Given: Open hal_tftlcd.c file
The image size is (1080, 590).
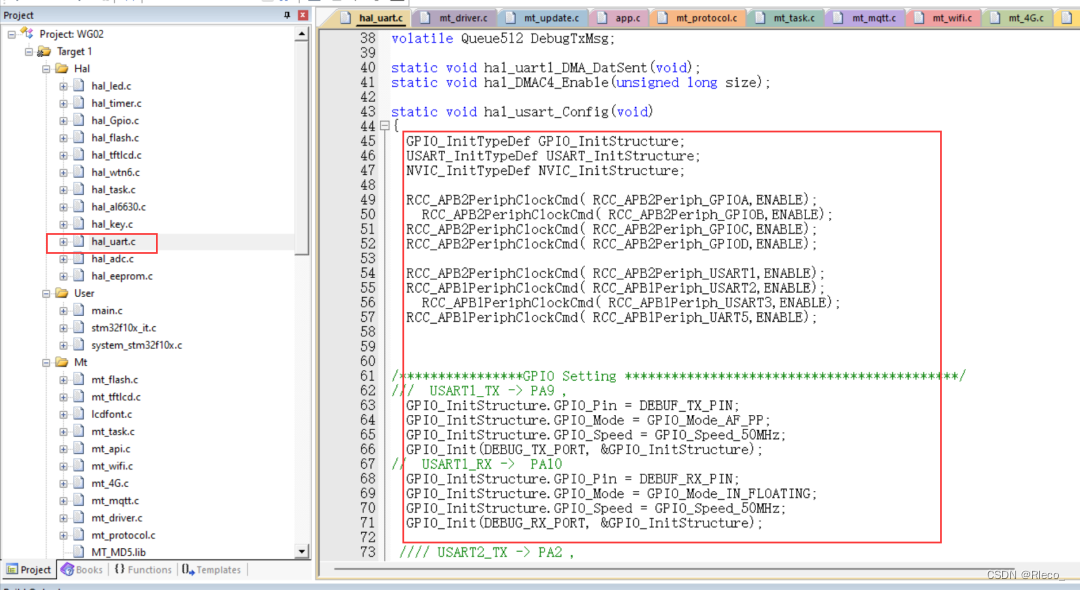Looking at the screenshot, I should (116, 155).
